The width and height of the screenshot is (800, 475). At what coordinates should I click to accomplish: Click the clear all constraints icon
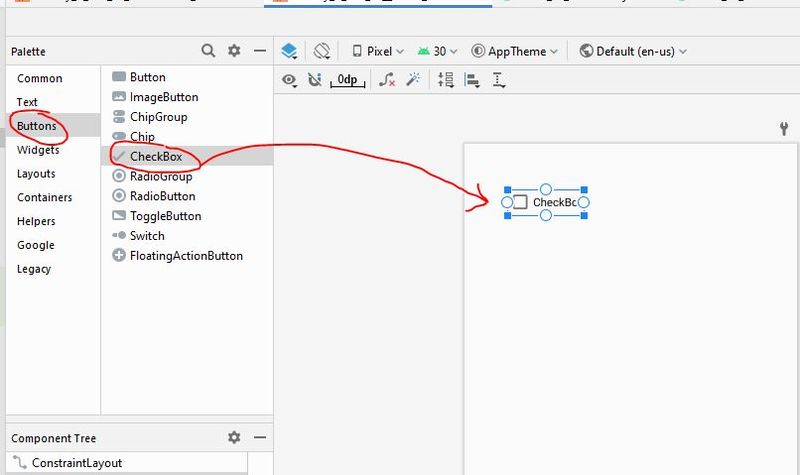[x=387, y=80]
